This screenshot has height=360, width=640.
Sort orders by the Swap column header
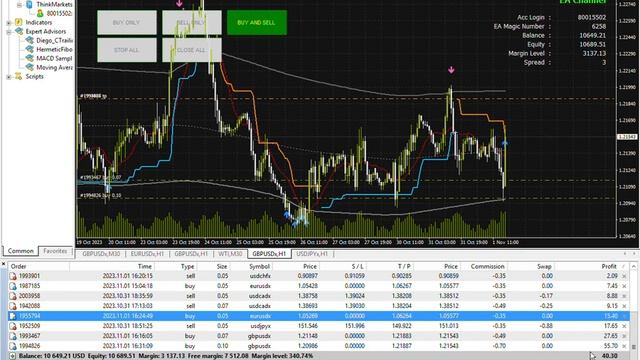coord(531,266)
